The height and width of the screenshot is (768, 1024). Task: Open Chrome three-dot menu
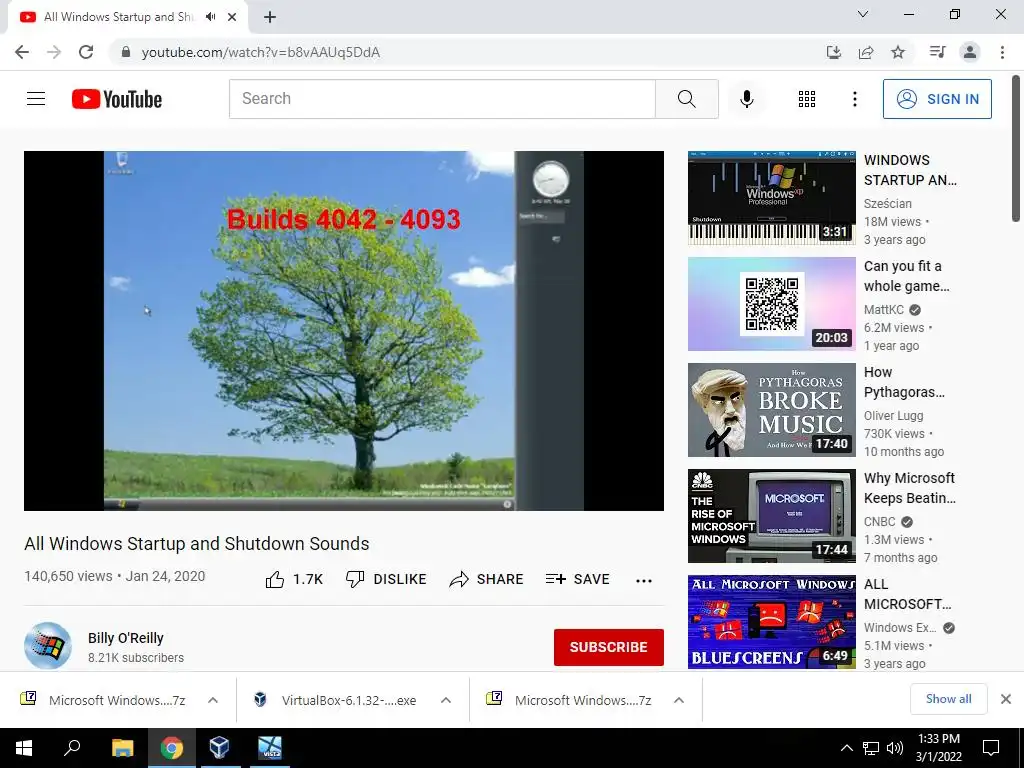[1002, 52]
